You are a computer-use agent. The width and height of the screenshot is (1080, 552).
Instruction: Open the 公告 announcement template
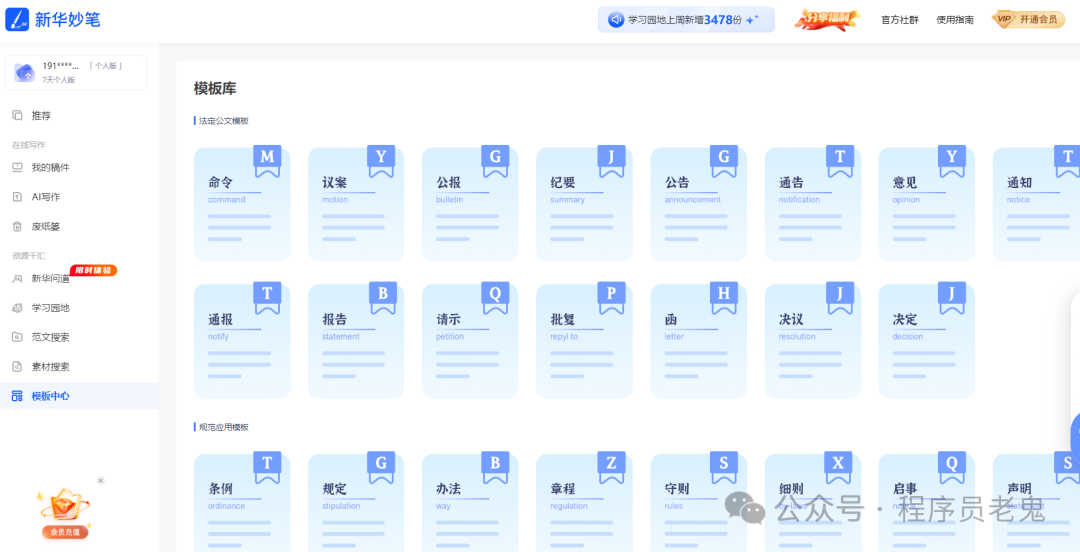coord(698,204)
